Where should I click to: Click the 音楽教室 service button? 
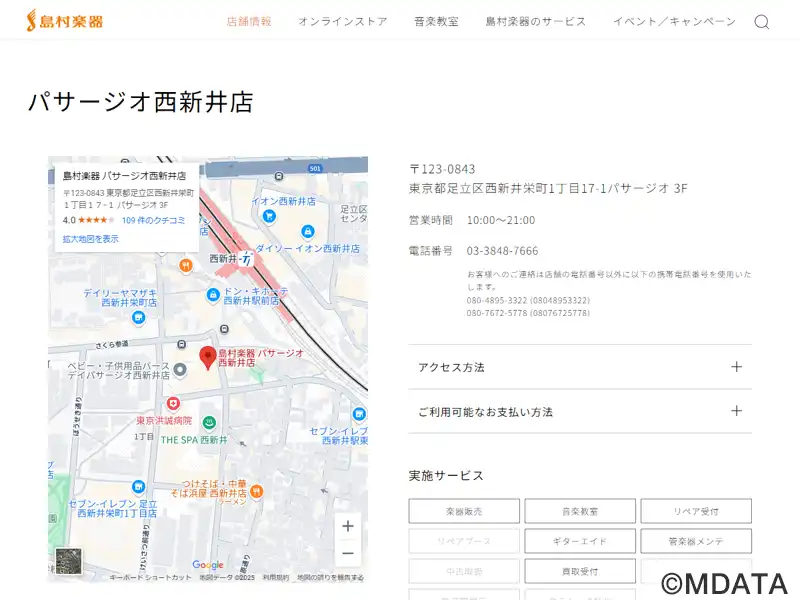tap(580, 511)
